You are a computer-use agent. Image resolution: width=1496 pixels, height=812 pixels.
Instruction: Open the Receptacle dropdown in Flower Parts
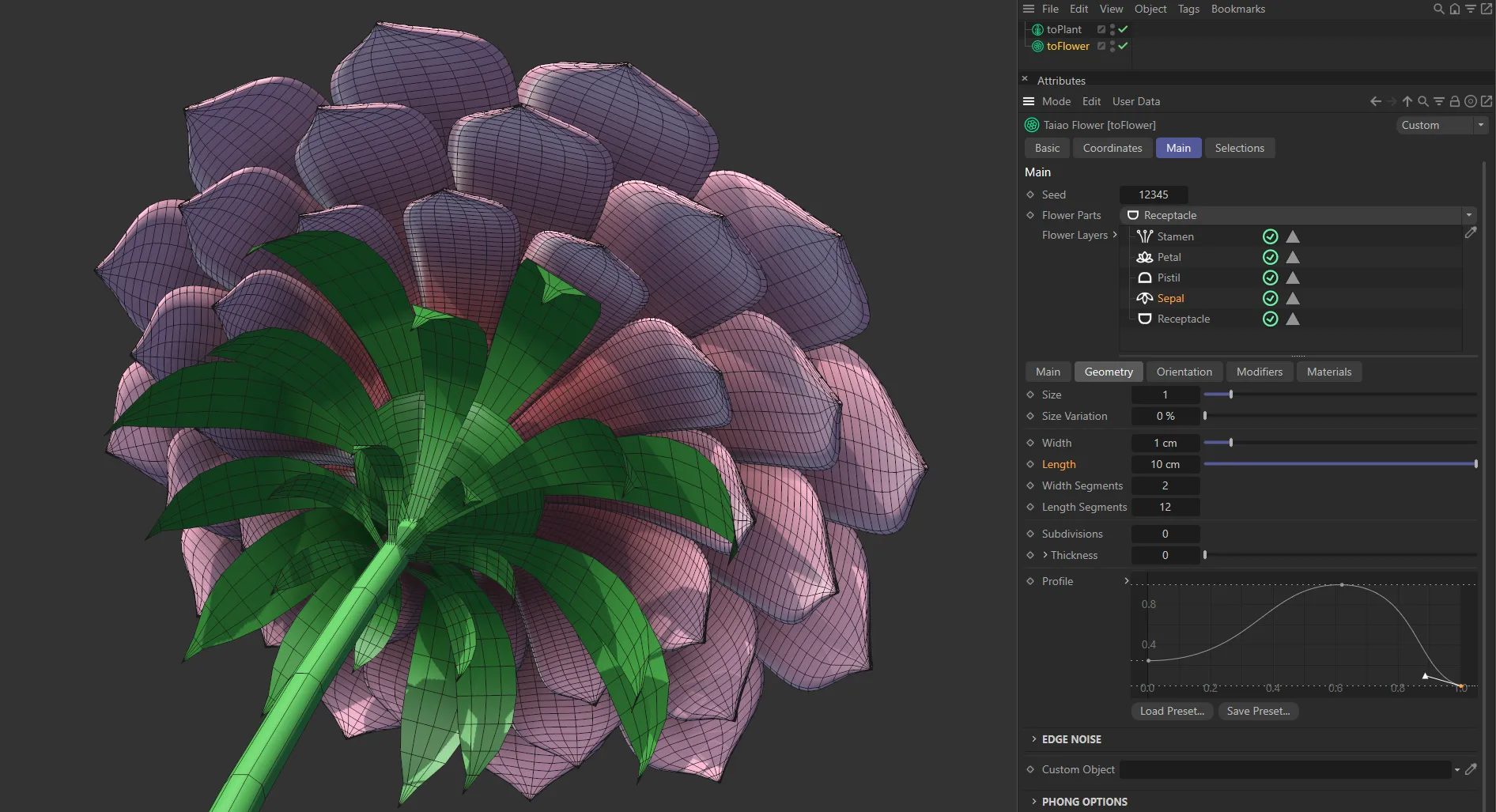1468,215
